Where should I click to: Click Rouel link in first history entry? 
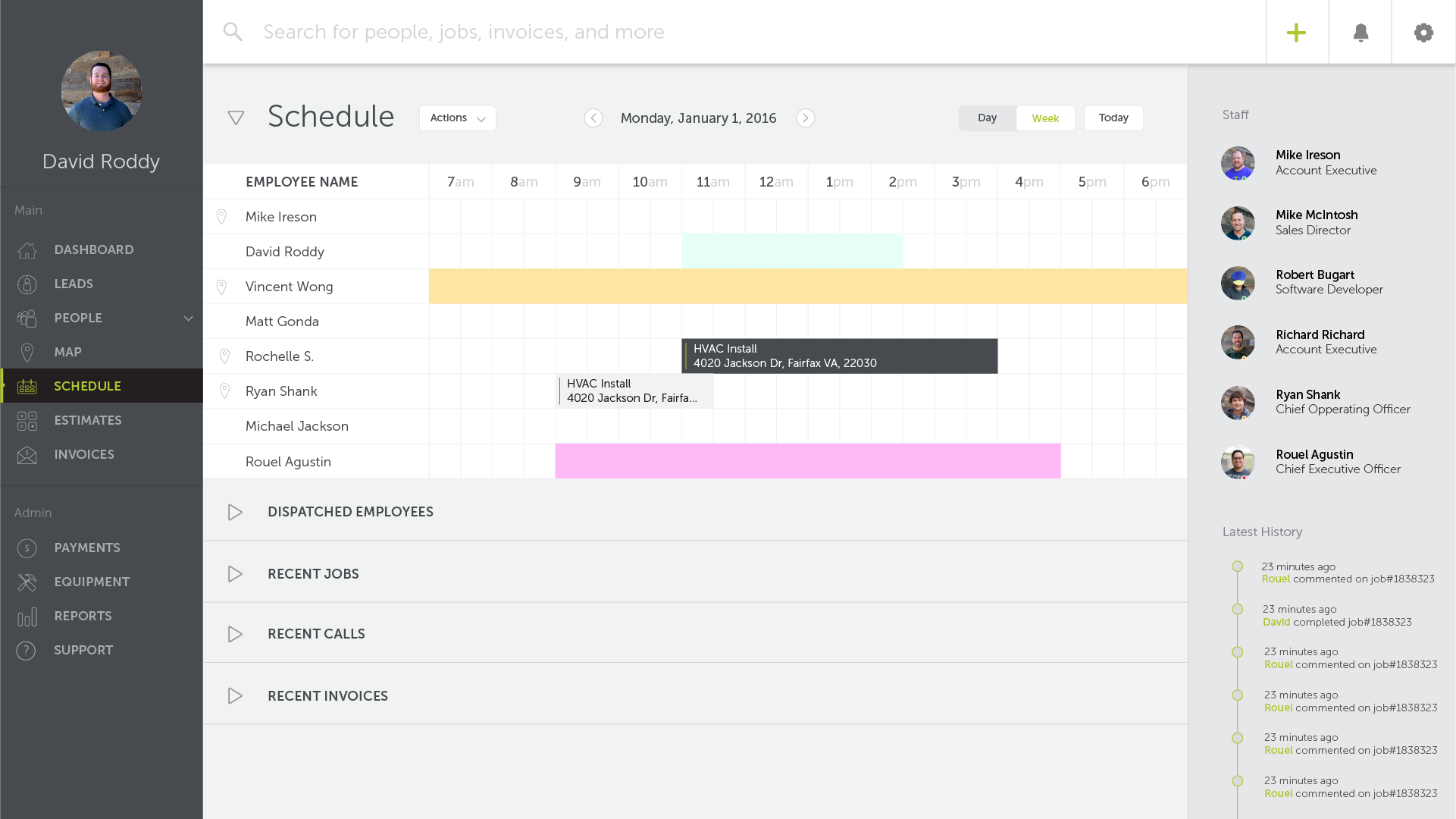pos(1276,579)
